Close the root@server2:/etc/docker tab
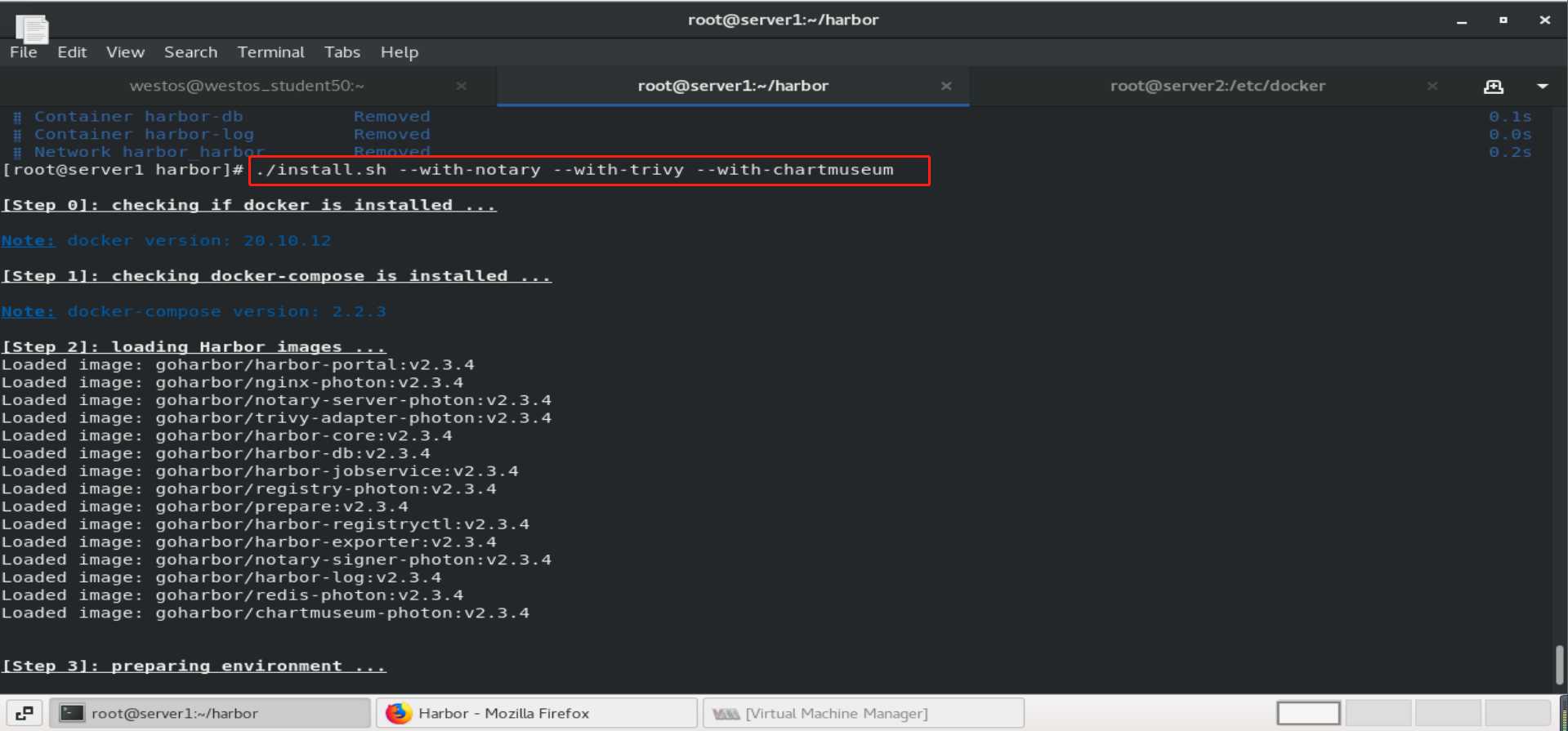This screenshot has height=731, width=1568. (x=1432, y=86)
